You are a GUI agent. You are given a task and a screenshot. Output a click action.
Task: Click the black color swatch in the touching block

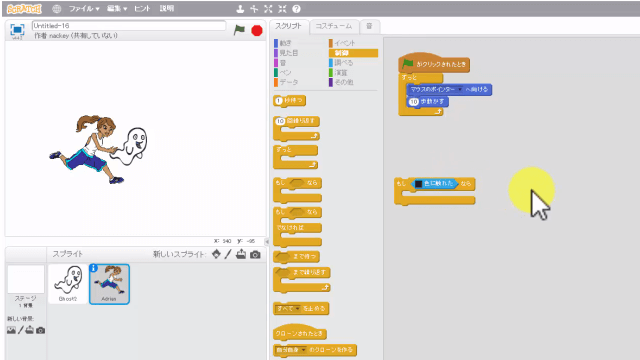[x=418, y=184]
